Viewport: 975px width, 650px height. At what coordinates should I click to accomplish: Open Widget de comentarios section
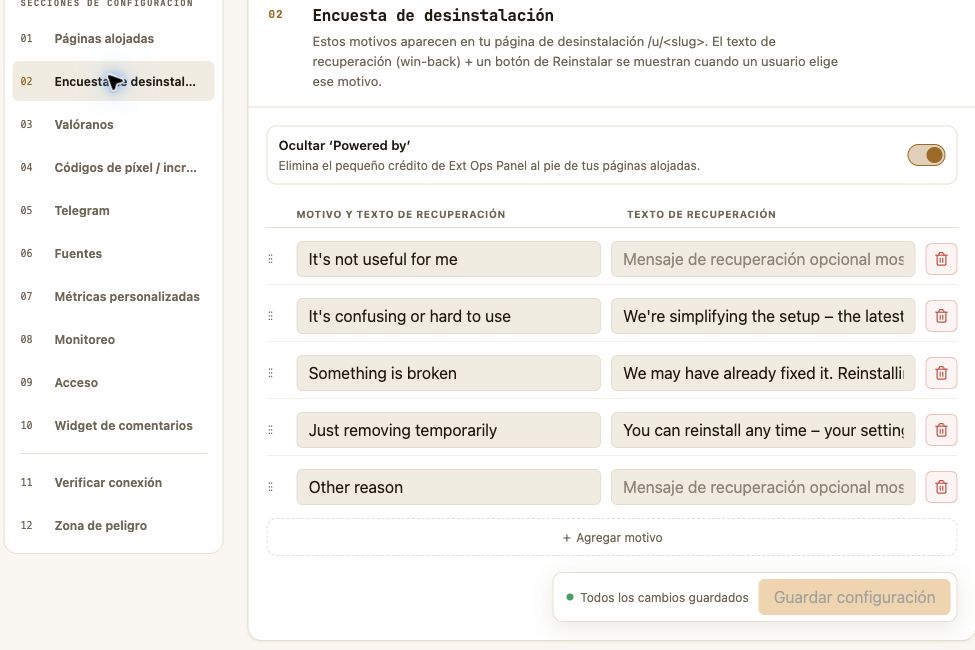point(113,425)
